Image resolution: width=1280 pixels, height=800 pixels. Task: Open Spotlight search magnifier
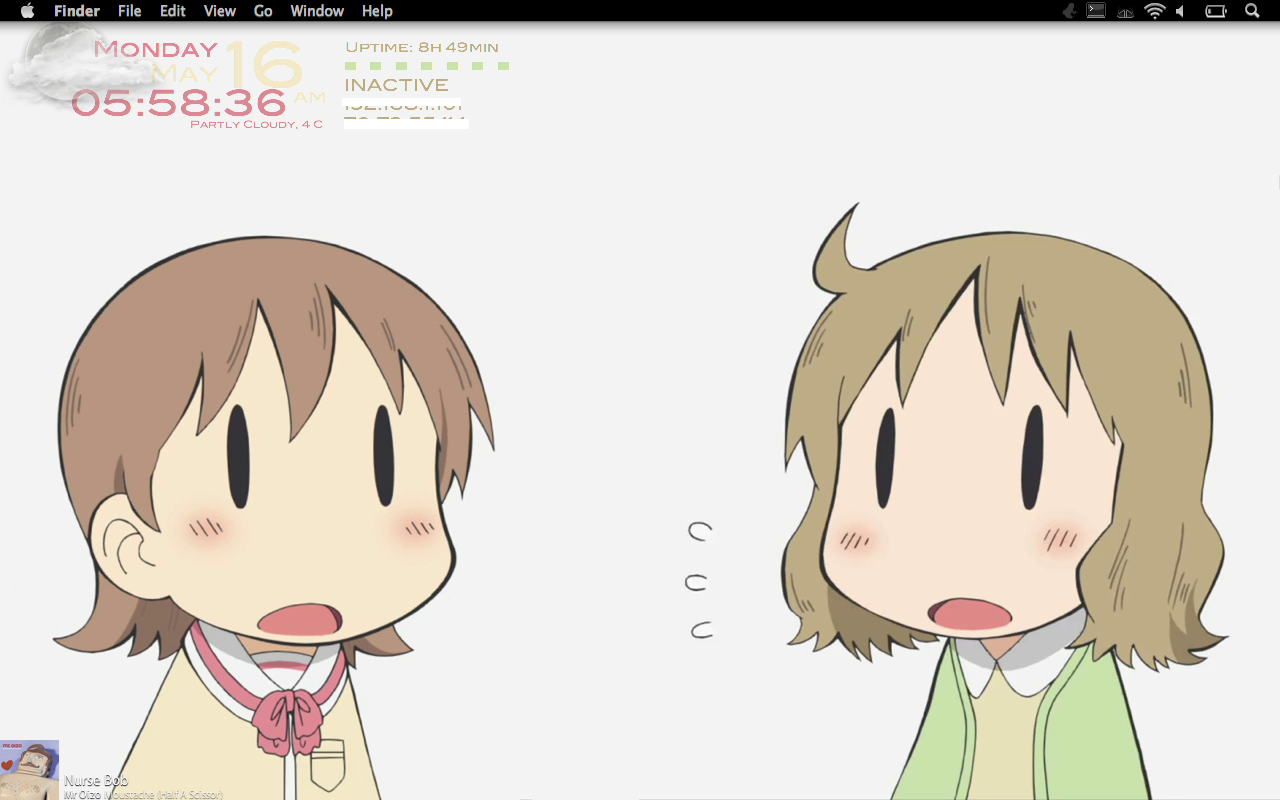(x=1252, y=11)
